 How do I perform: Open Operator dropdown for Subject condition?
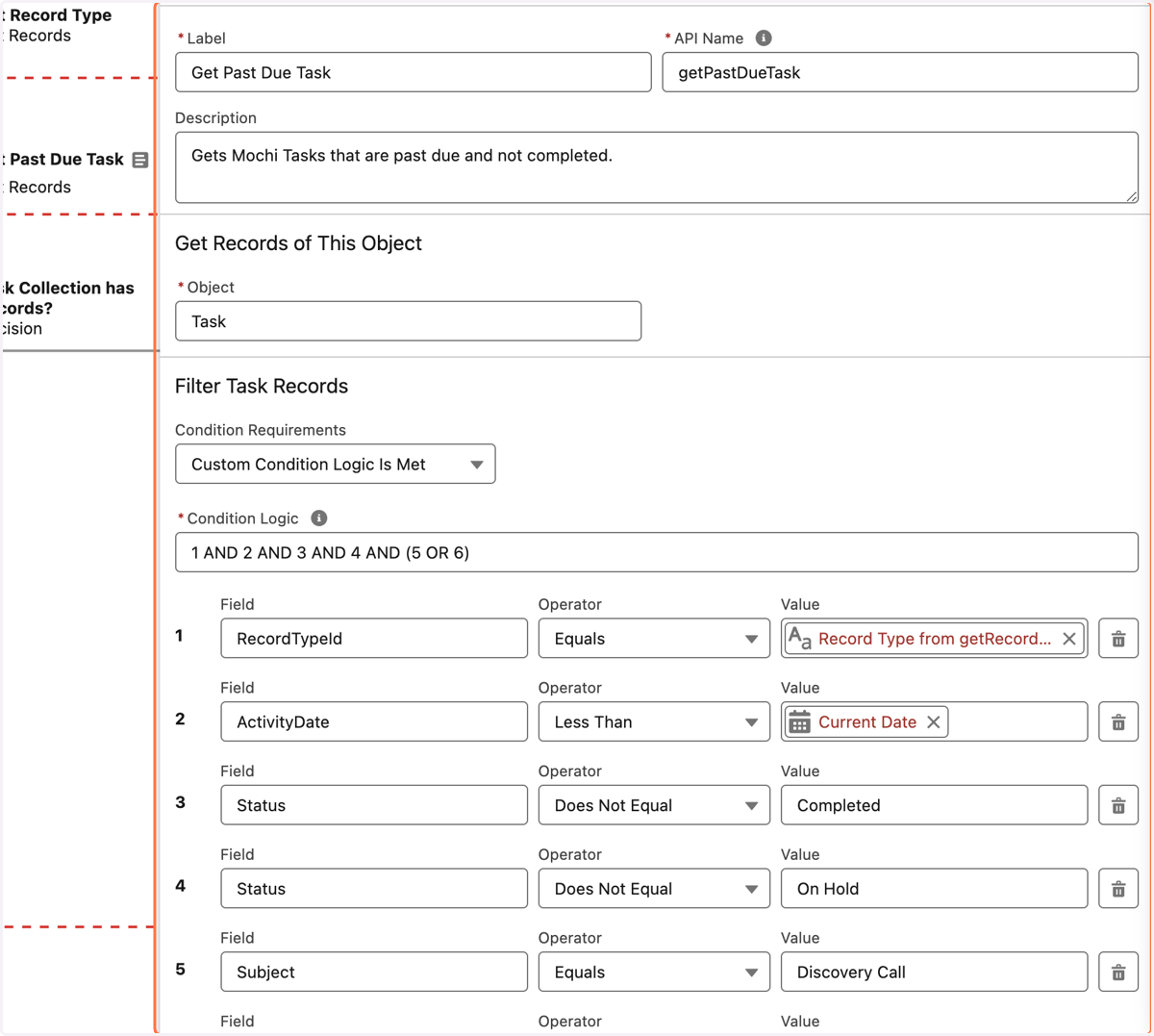[x=654, y=973]
